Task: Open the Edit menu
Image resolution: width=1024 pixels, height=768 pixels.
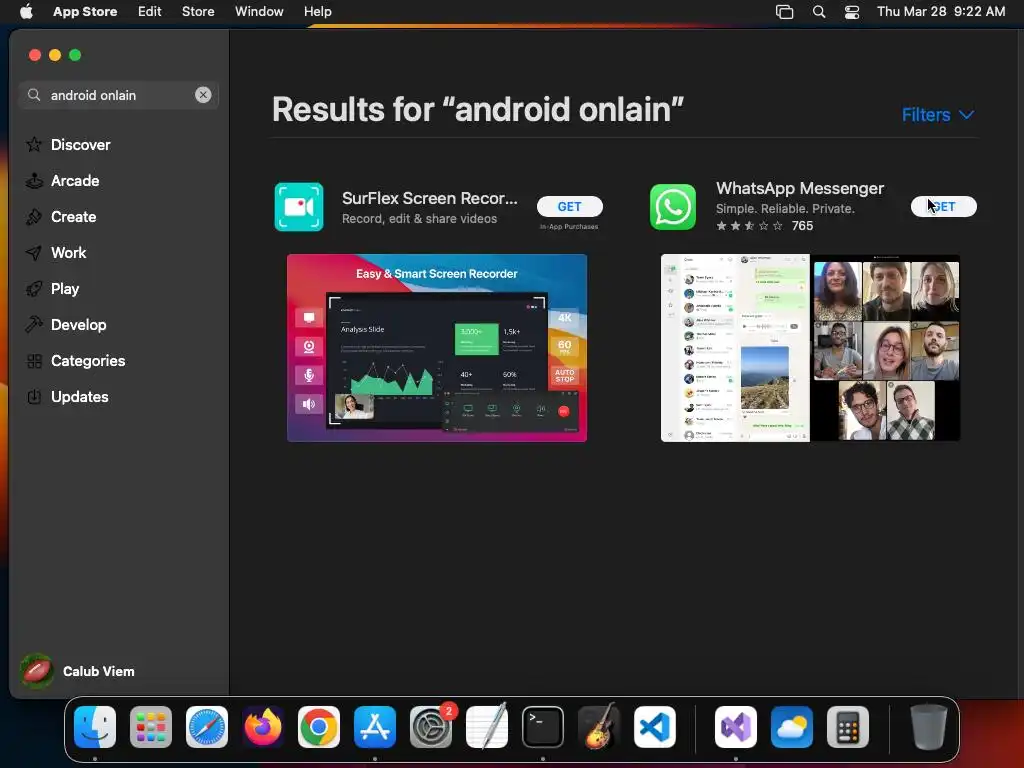Action: coord(150,11)
